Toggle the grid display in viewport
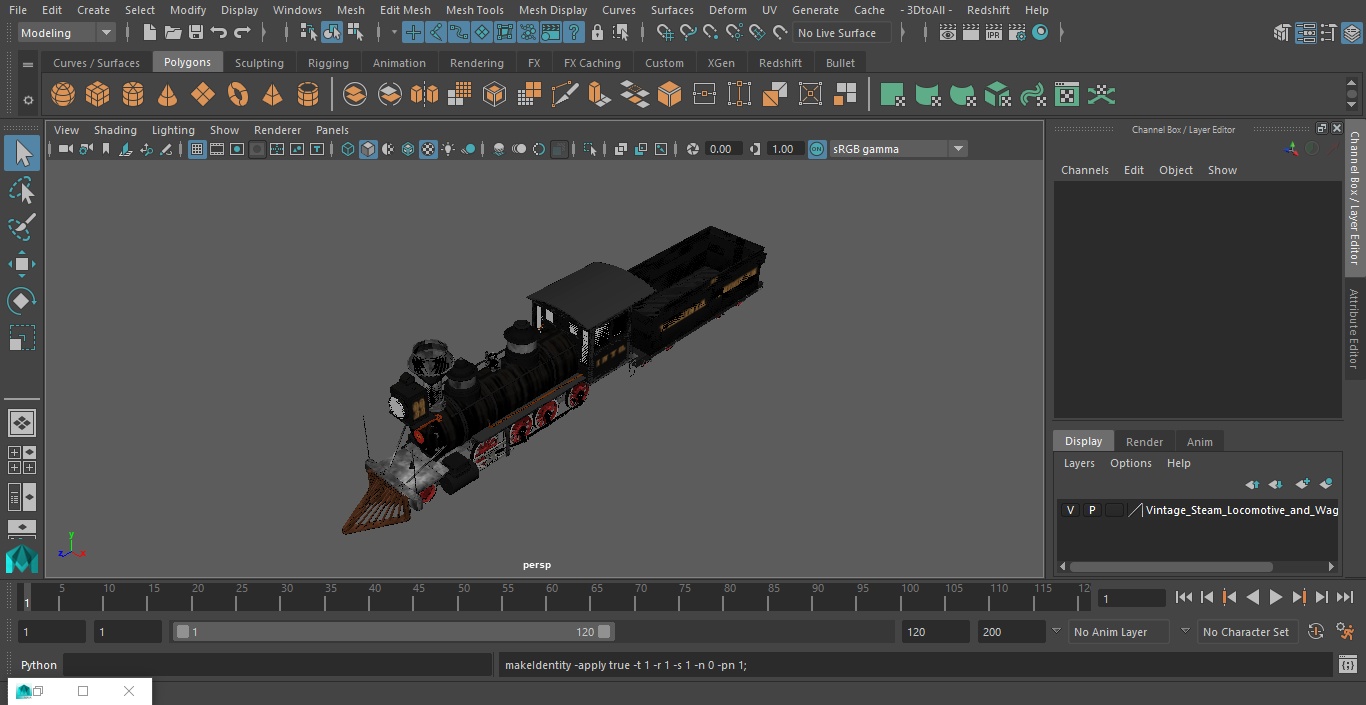The image size is (1366, 705). pos(197,149)
